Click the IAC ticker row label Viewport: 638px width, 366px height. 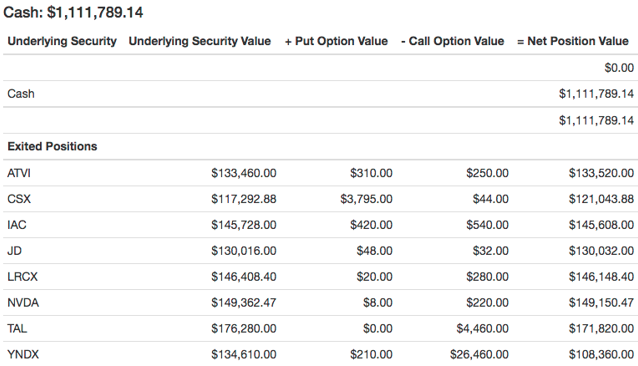pos(17,225)
